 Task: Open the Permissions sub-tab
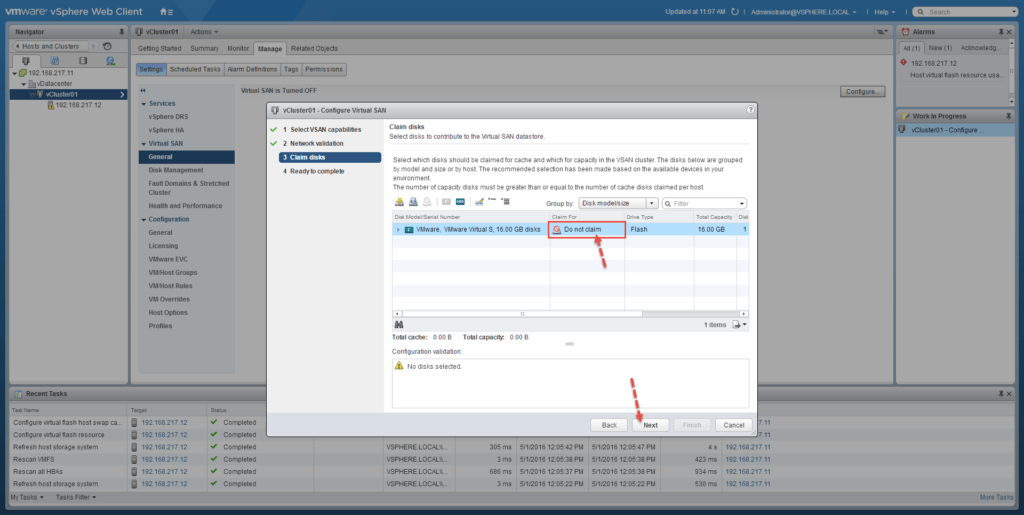pyautogui.click(x=324, y=69)
